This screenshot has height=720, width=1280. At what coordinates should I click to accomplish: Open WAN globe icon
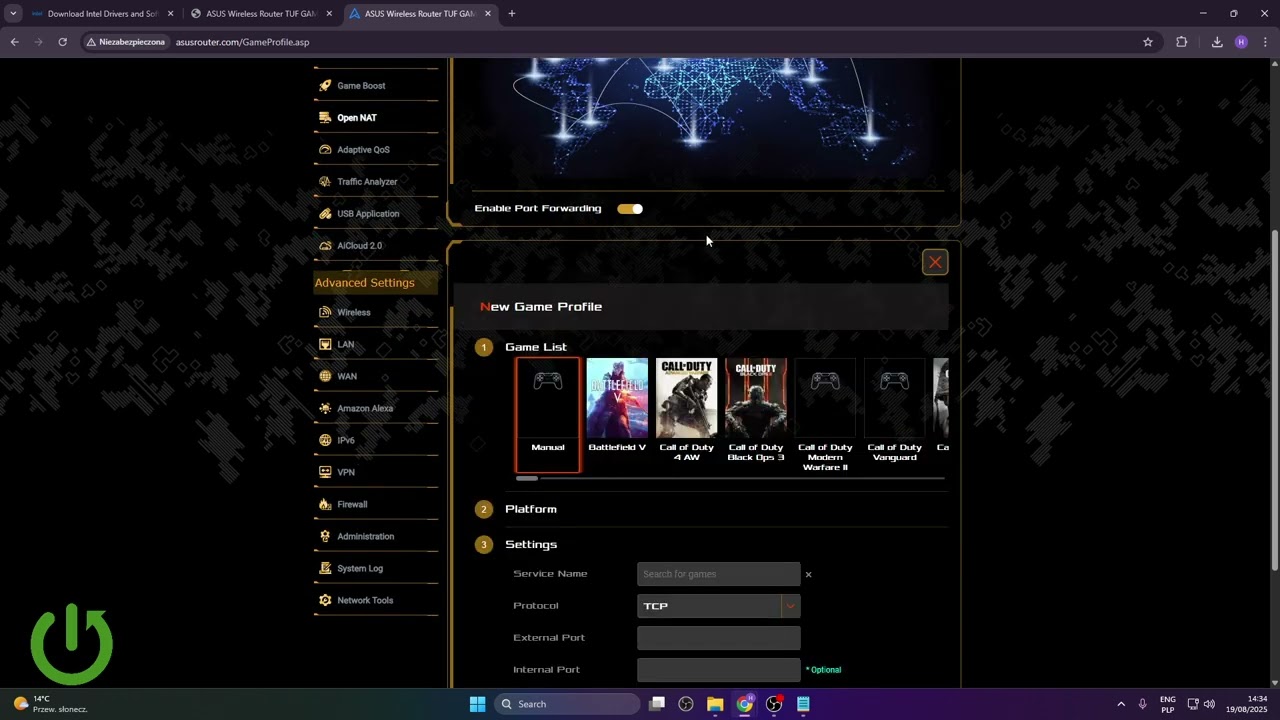(x=325, y=376)
